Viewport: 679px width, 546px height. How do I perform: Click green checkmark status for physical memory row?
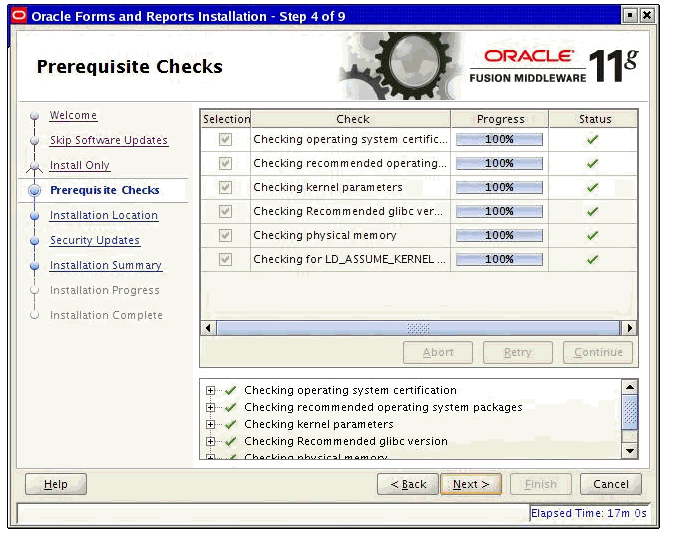pos(592,236)
